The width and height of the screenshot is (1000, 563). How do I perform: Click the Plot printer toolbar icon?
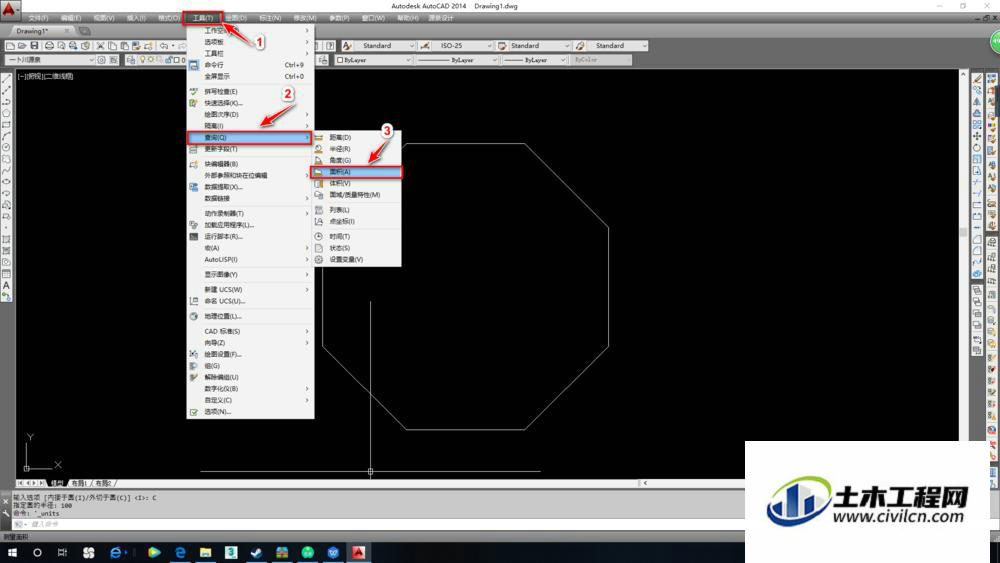pyautogui.click(x=49, y=46)
